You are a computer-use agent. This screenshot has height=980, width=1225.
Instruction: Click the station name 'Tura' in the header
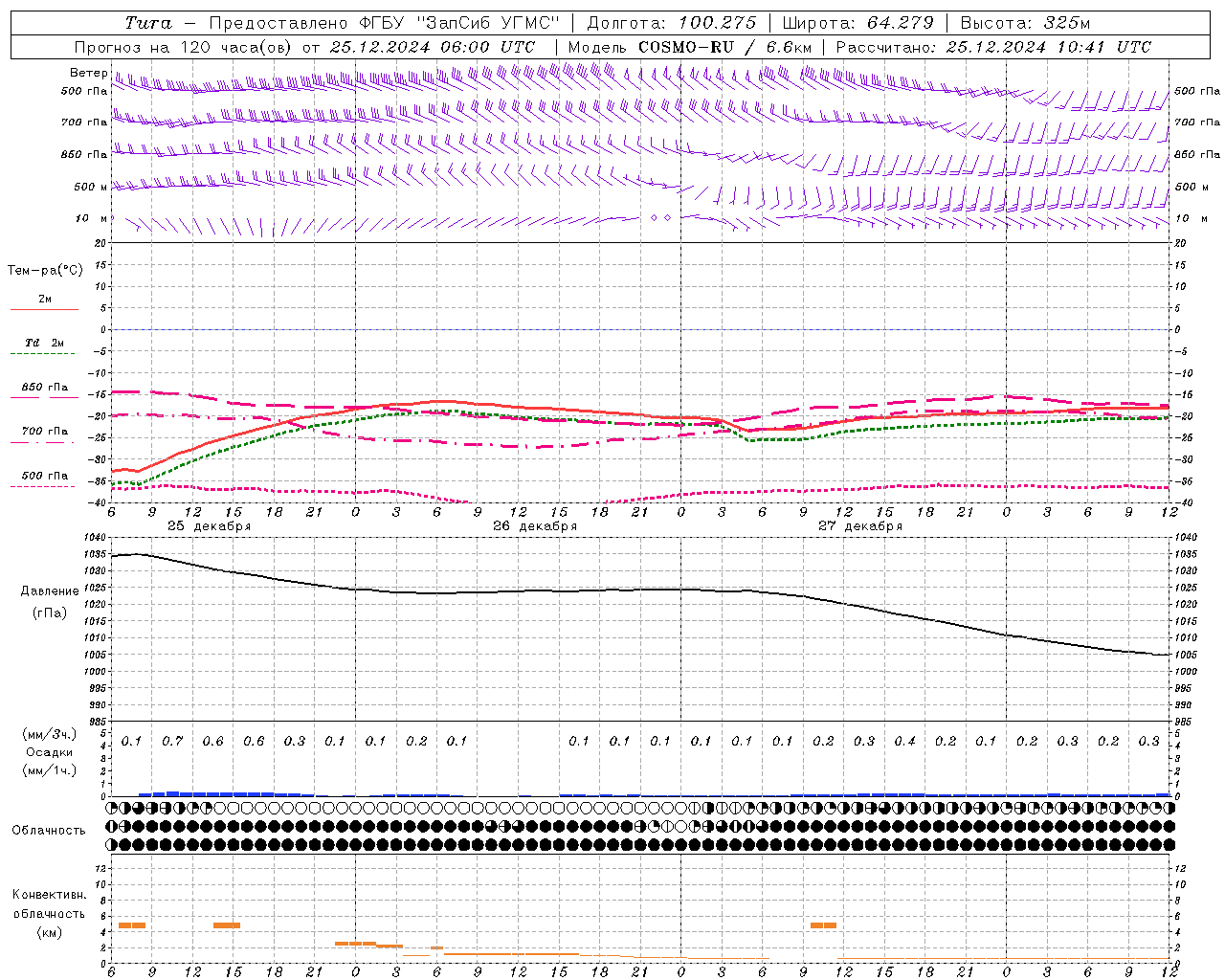pyautogui.click(x=148, y=23)
